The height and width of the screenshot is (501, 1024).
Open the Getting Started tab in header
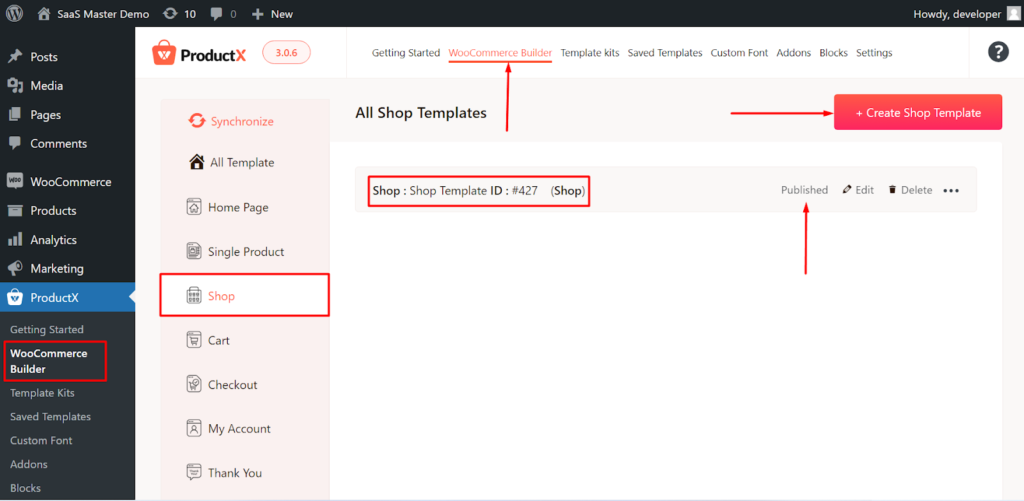coord(406,53)
